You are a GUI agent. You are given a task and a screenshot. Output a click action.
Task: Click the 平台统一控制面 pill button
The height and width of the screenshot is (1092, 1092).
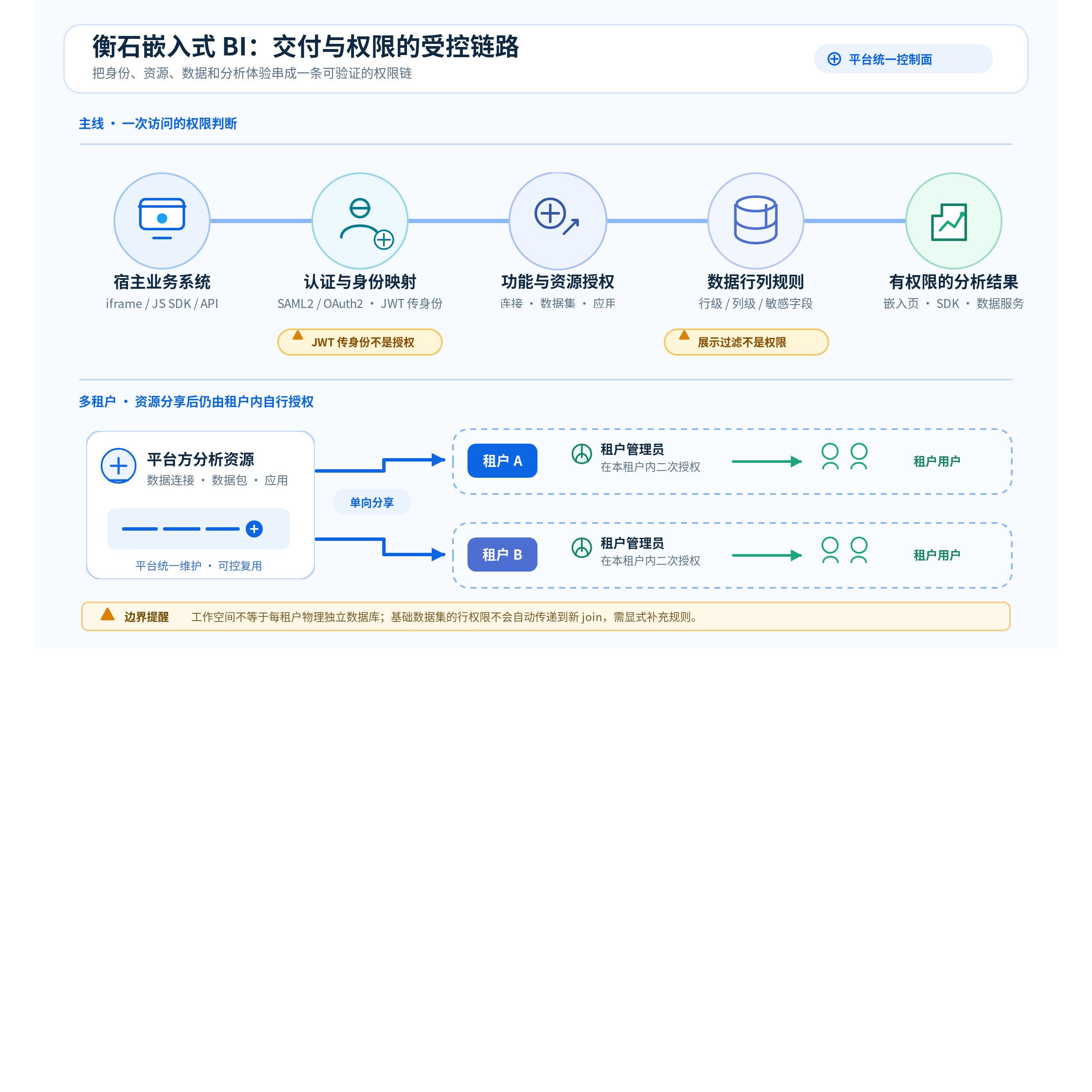(x=903, y=59)
